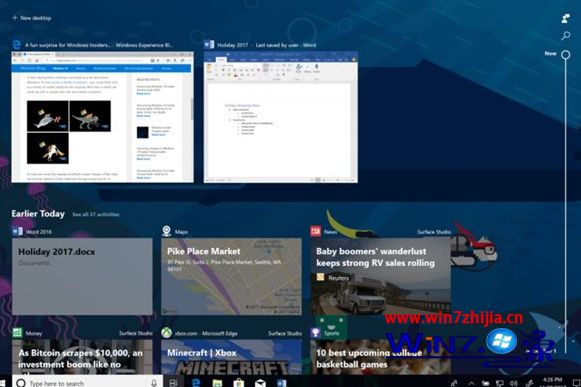The width and height of the screenshot is (581, 387).
Task: Open the Holiday 2017 Word window thumbnail
Action: (281, 117)
